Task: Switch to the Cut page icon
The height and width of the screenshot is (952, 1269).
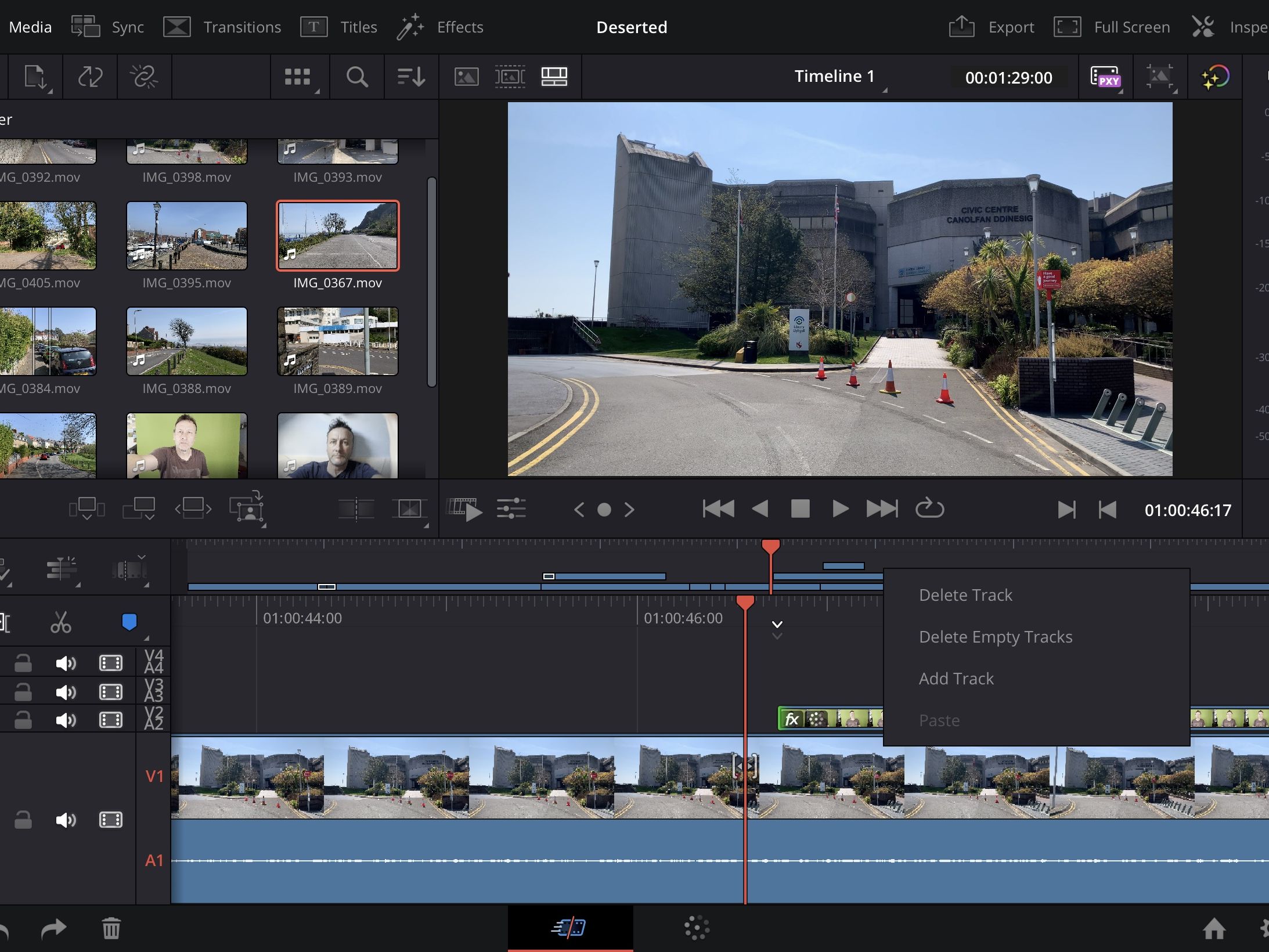Action: tap(569, 928)
